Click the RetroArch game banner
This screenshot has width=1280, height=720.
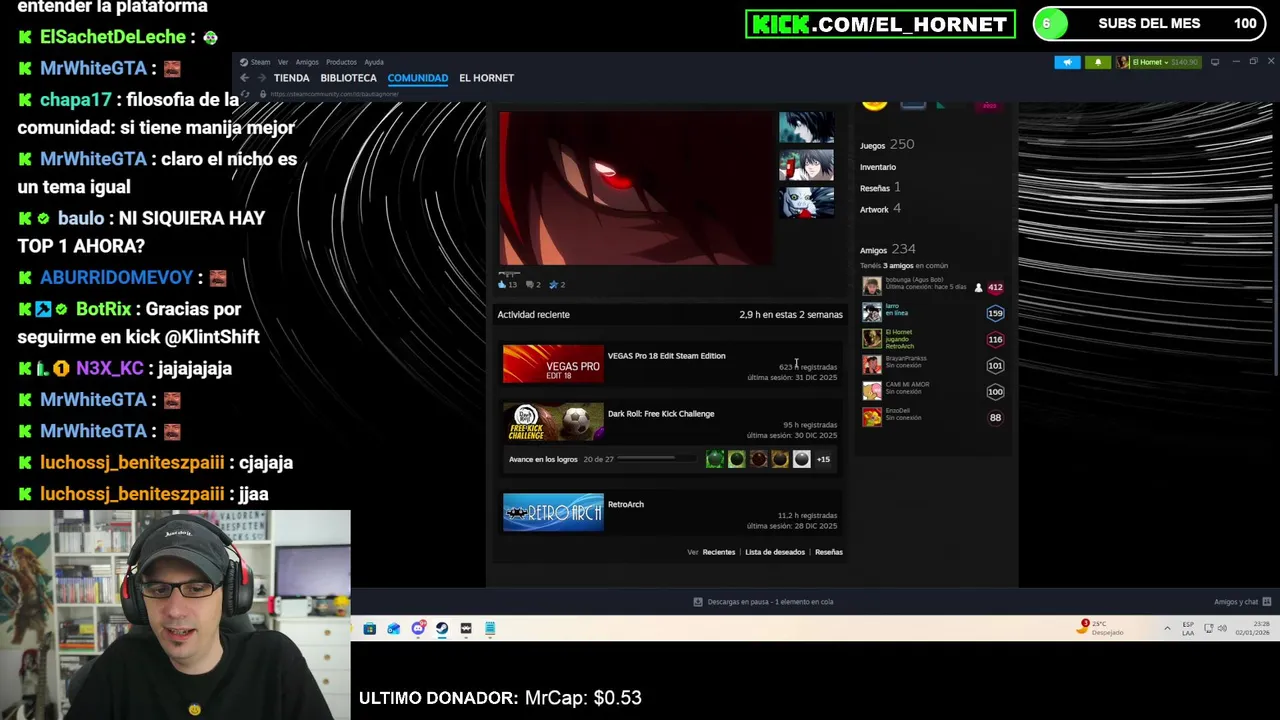553,512
